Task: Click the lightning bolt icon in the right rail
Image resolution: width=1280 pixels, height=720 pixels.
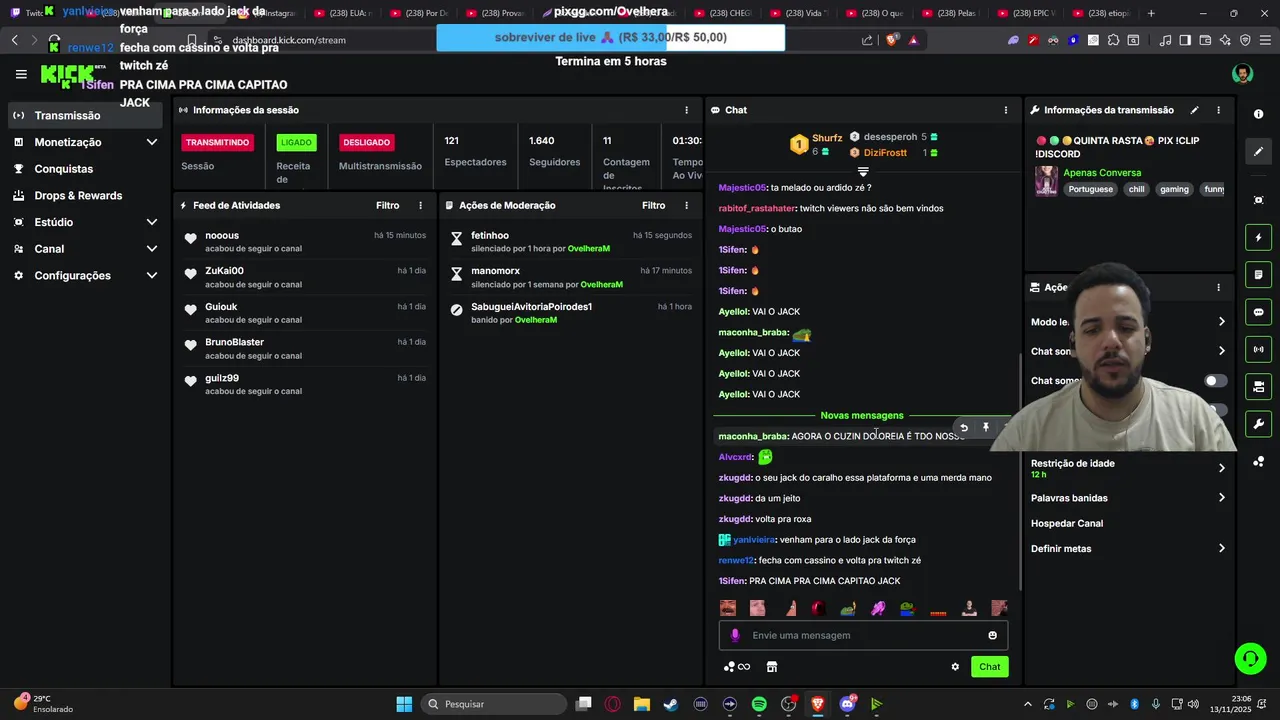Action: coord(1259,238)
